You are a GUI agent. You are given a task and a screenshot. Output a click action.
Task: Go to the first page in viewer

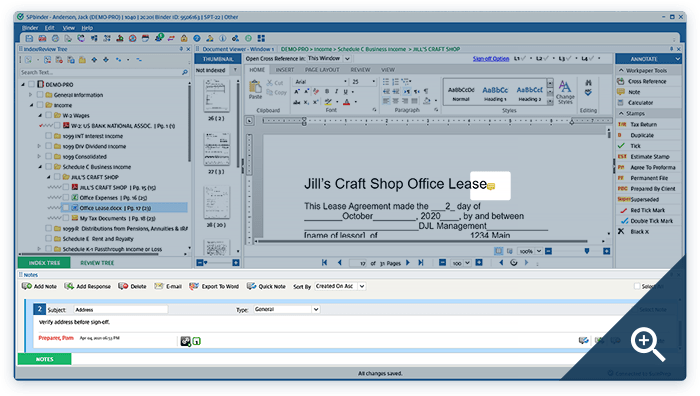tap(325, 263)
